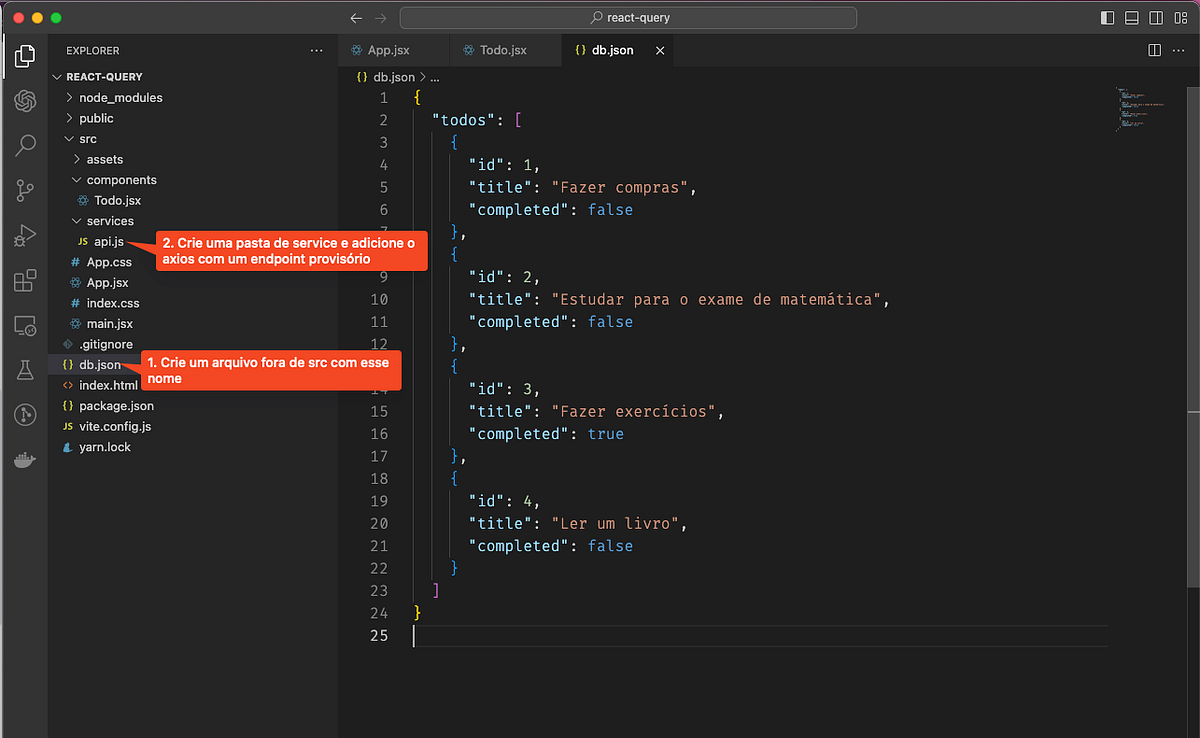The height and width of the screenshot is (738, 1200).
Task: Open the Testing flask icon
Action: pyautogui.click(x=25, y=370)
